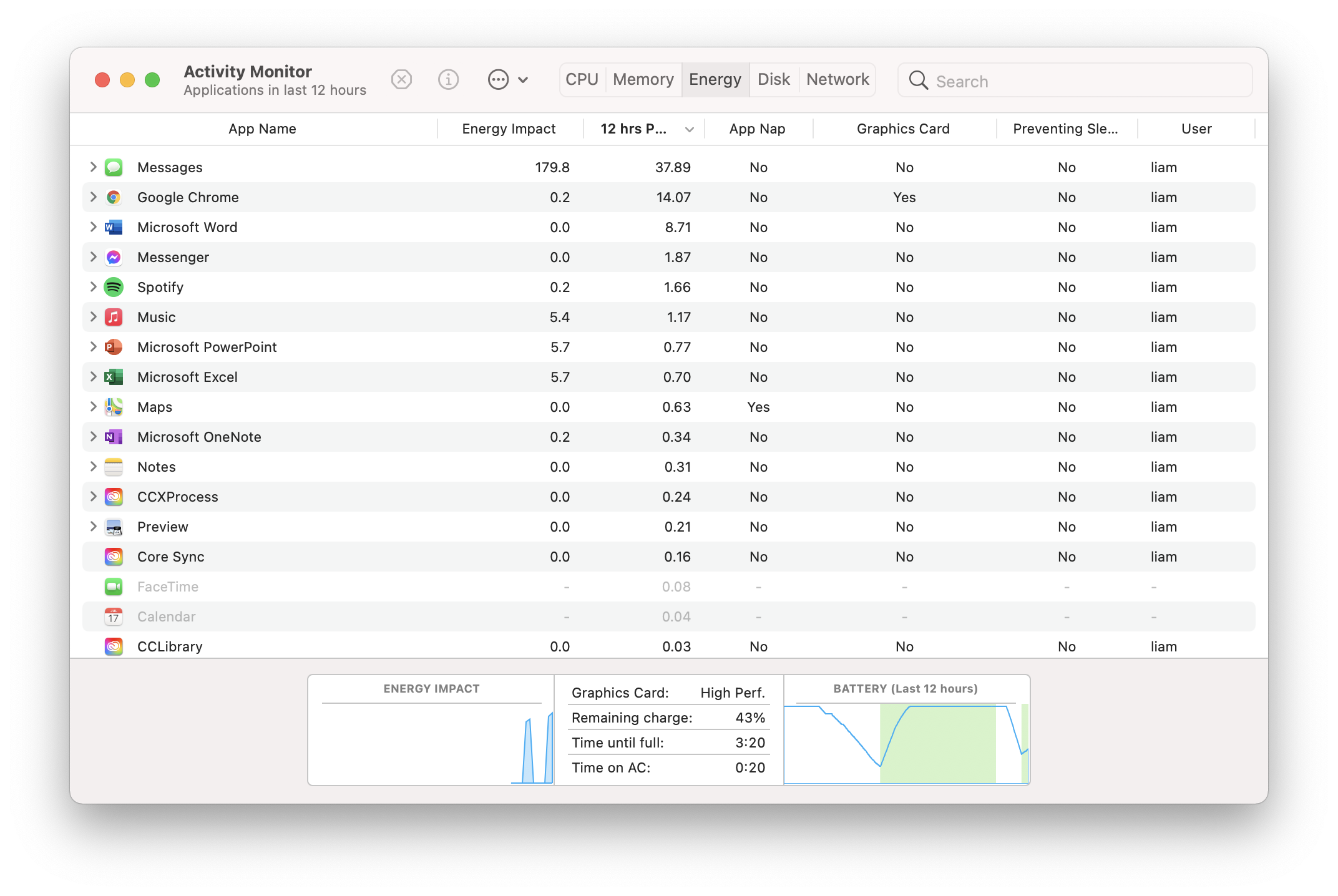Sort by Energy Impact column header
The width and height of the screenshot is (1338, 896).
point(509,129)
